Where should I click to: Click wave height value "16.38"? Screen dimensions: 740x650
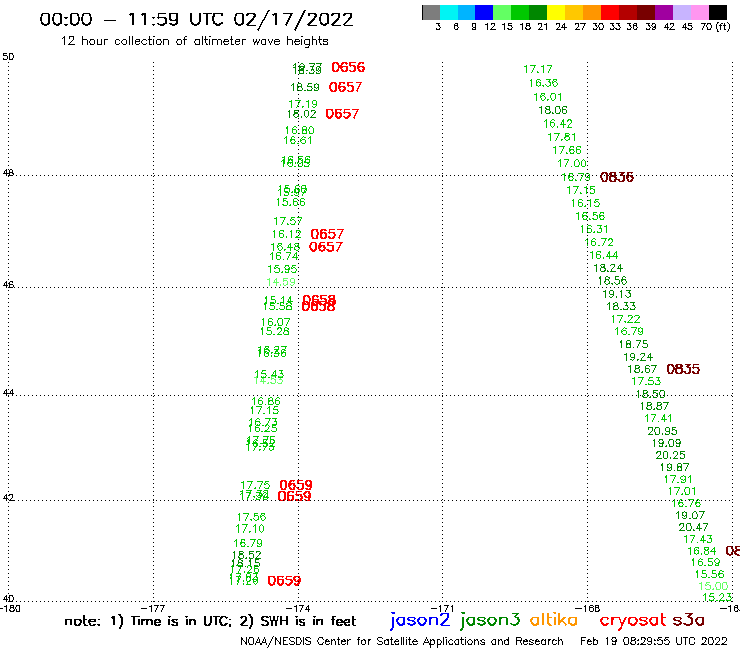pos(544,83)
